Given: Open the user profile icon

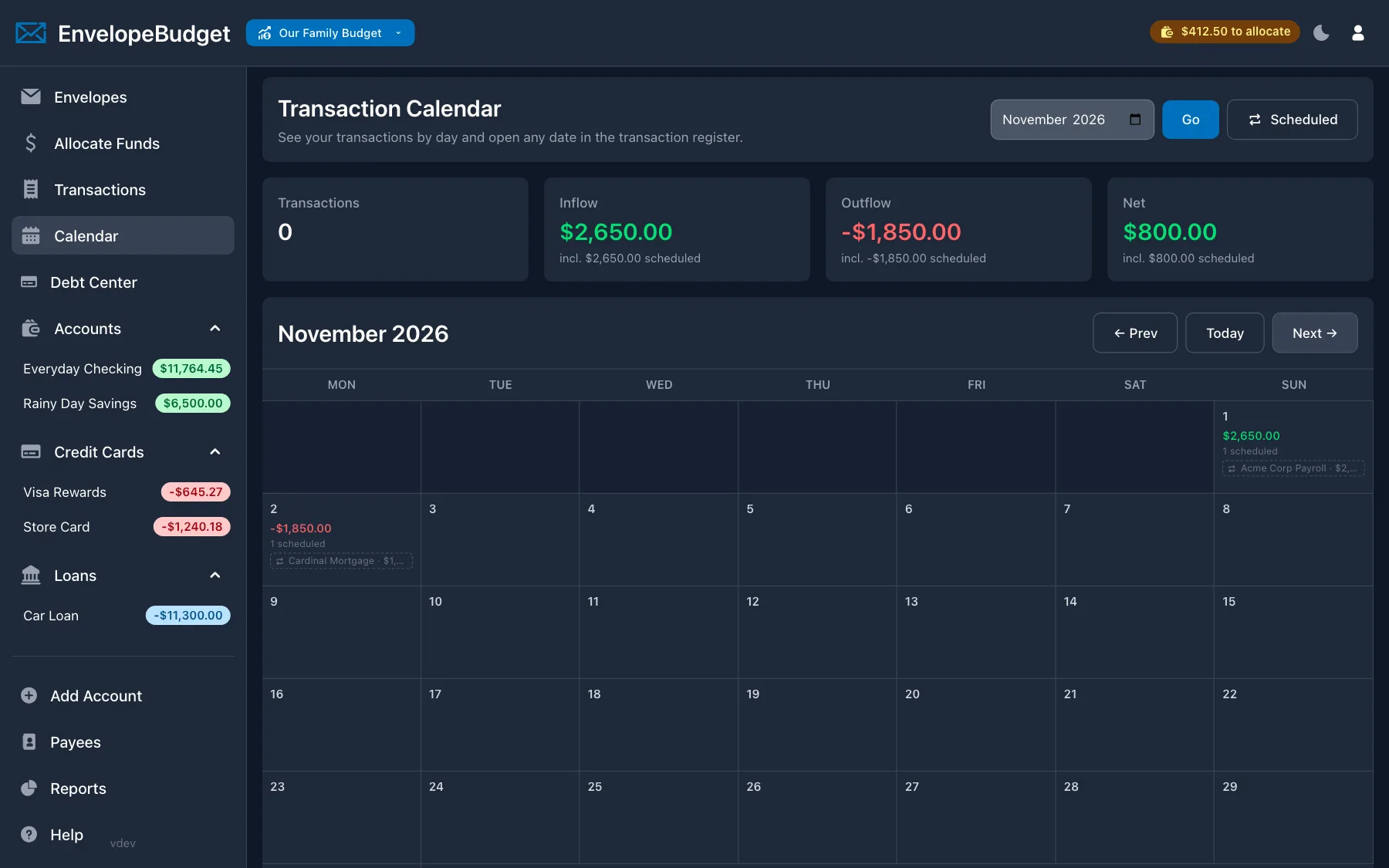Looking at the screenshot, I should tap(1358, 32).
